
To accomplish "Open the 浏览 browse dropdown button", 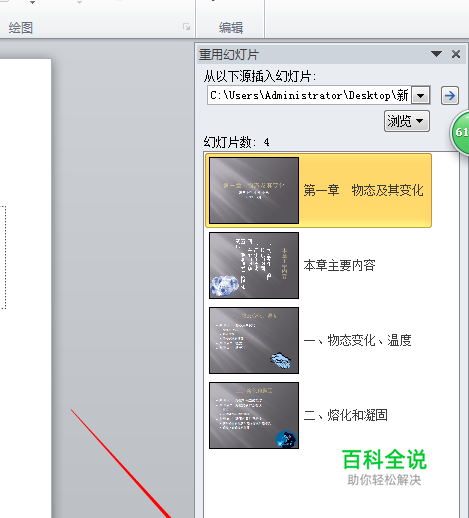I will 406,121.
